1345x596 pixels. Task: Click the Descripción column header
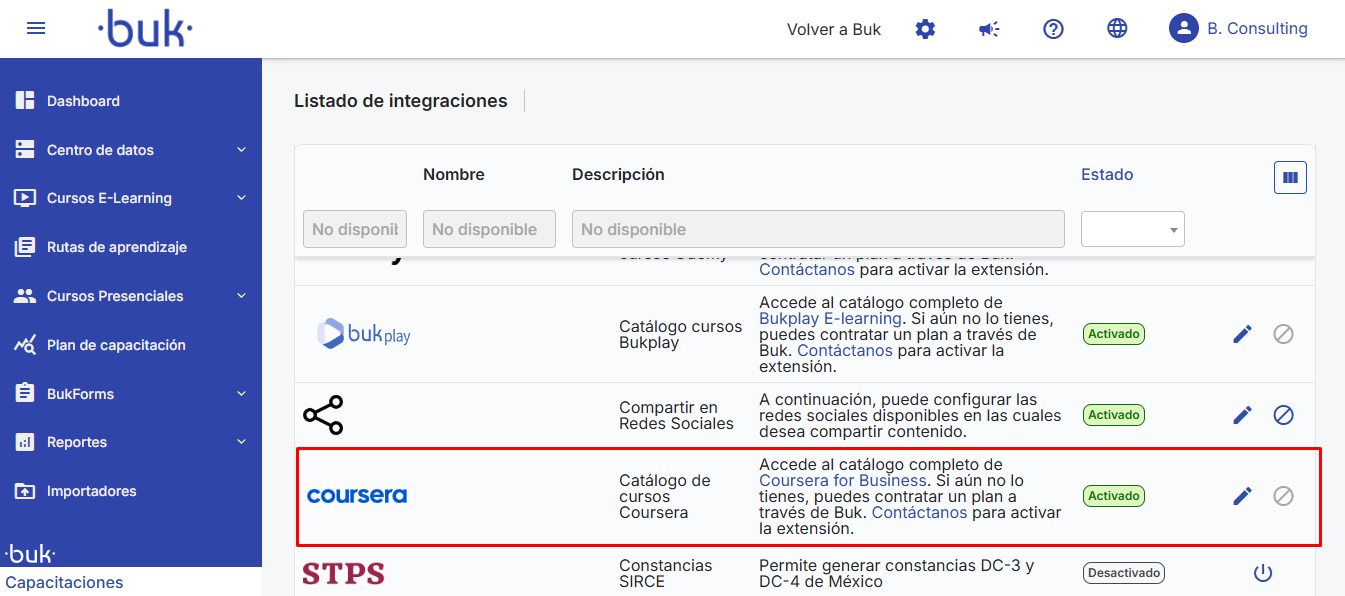[618, 174]
